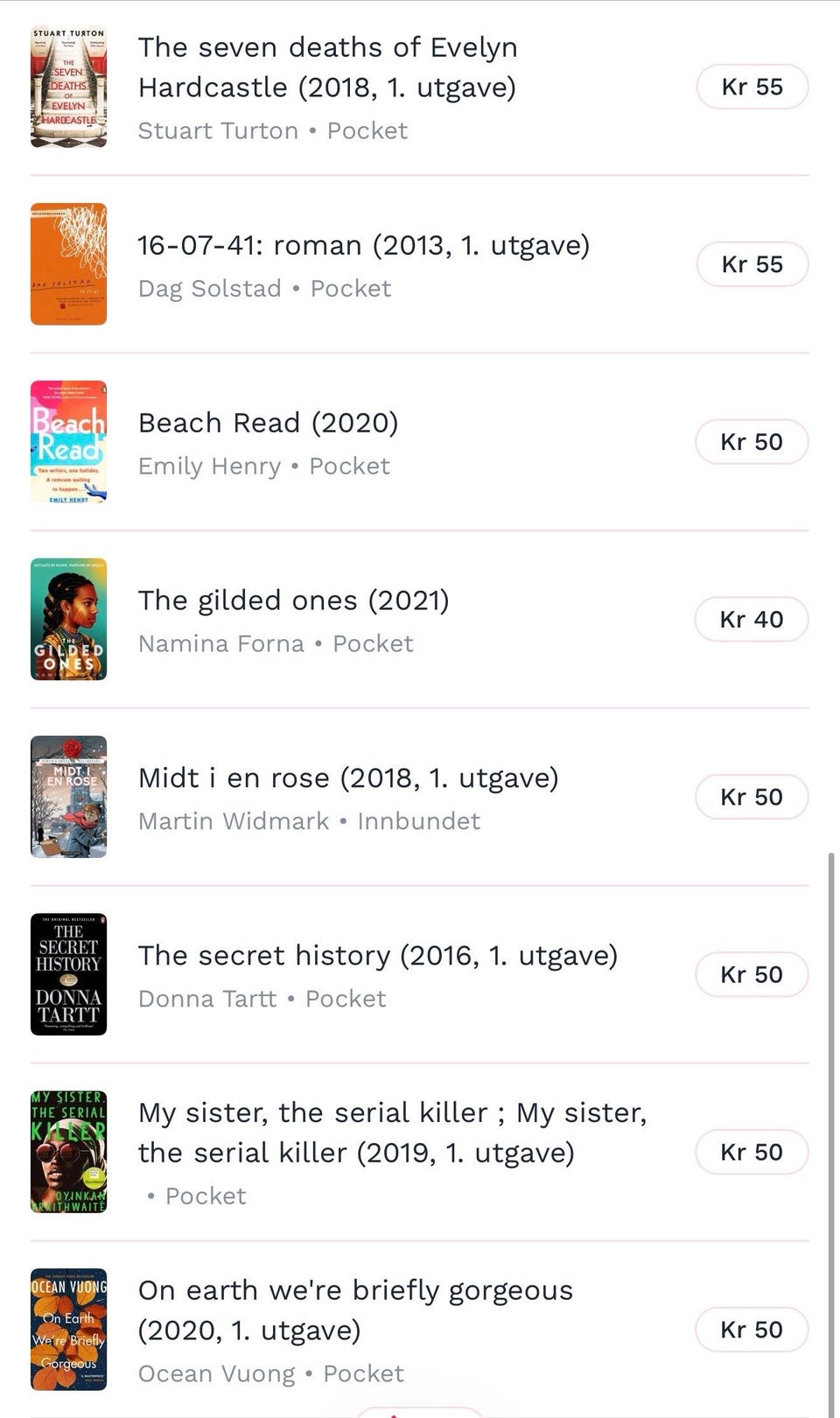Open the Ocean Vuong book cover thumbnail
Viewport: 840px width, 1418px height.
(x=68, y=1330)
